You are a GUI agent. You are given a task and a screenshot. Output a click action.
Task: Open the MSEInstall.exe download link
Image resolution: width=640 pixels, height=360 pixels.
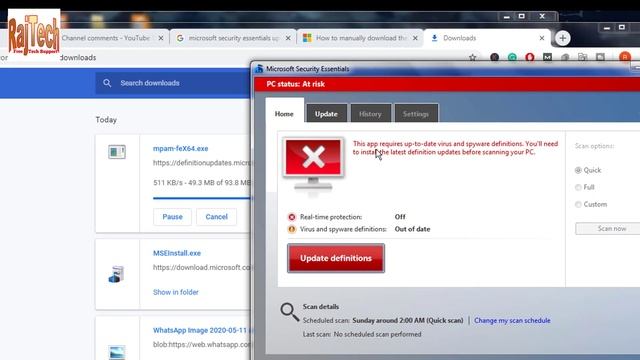177,253
